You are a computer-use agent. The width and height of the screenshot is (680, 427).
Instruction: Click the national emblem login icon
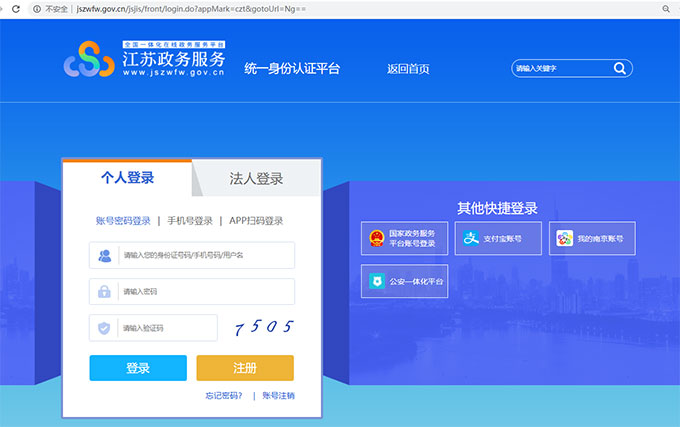[376, 238]
